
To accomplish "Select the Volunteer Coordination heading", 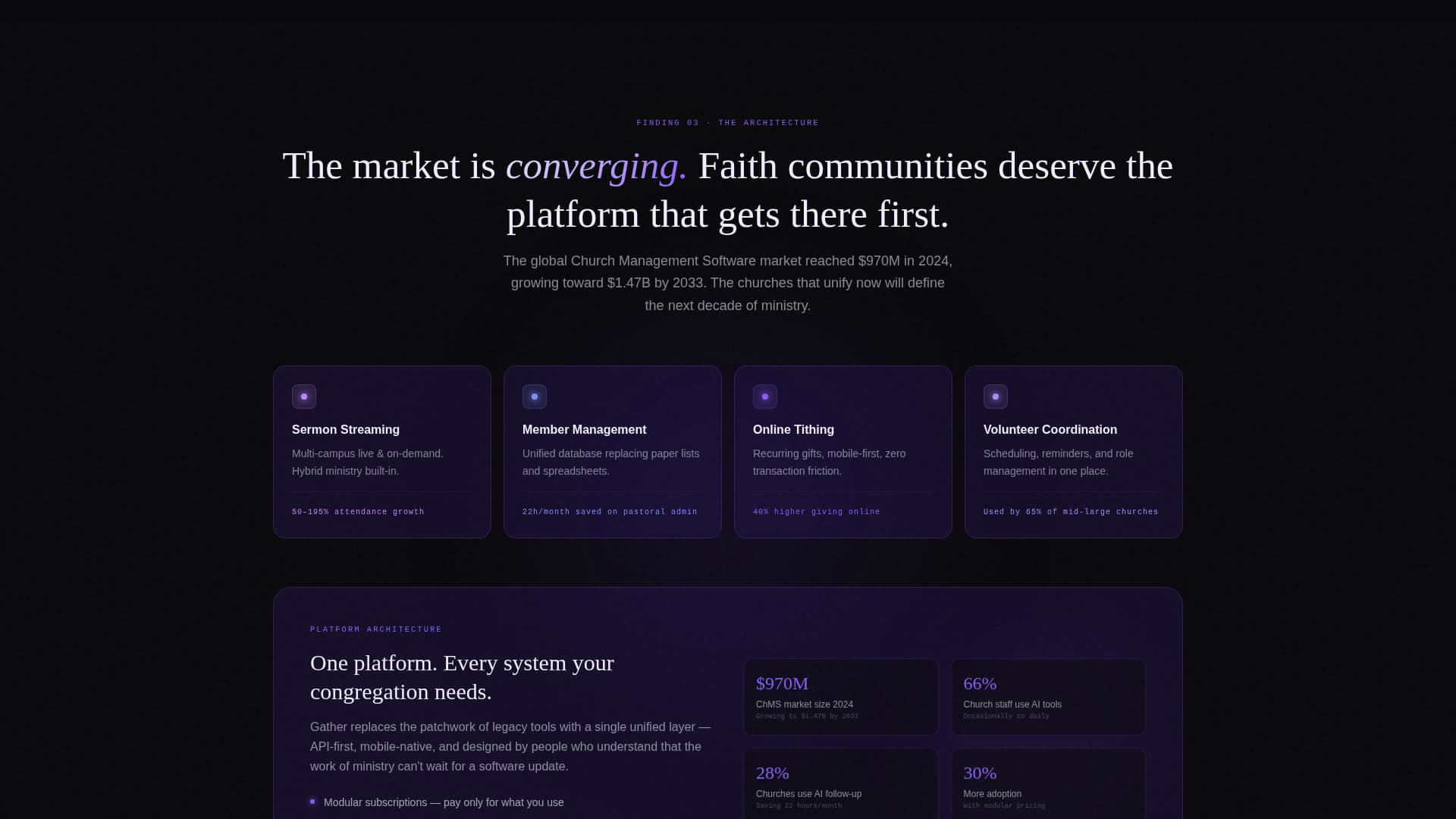I will point(1050,429).
